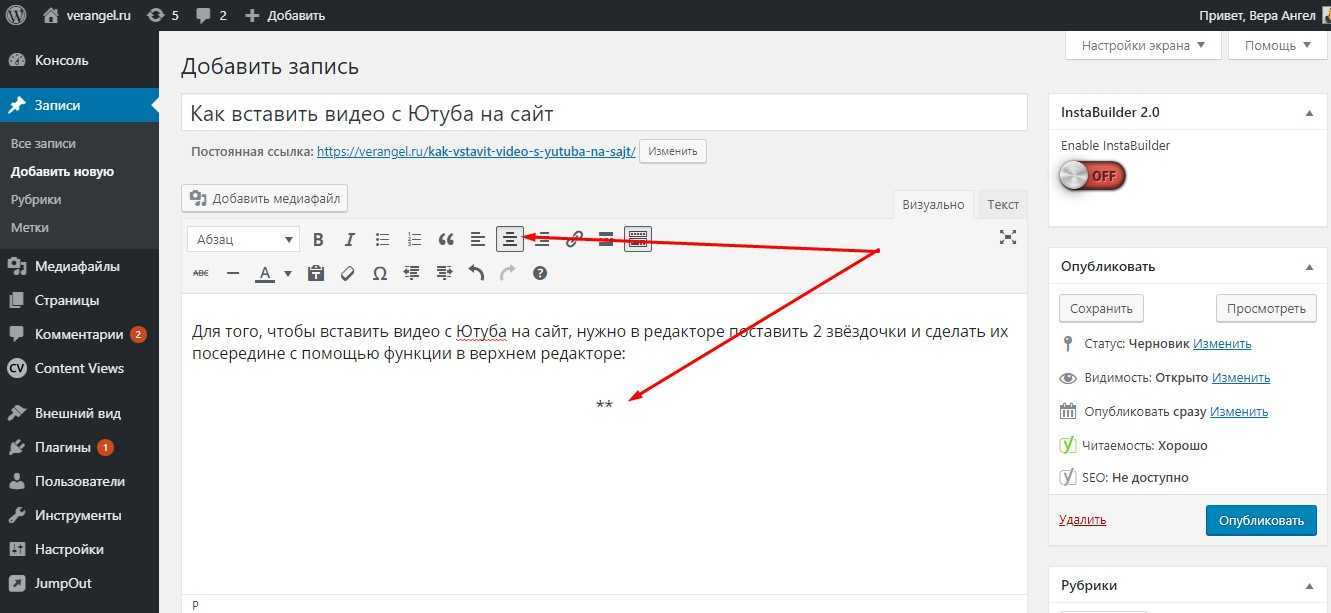This screenshot has width=1331, height=613.
Task: Collapse the Опубликовать panel
Action: [x=1310, y=267]
